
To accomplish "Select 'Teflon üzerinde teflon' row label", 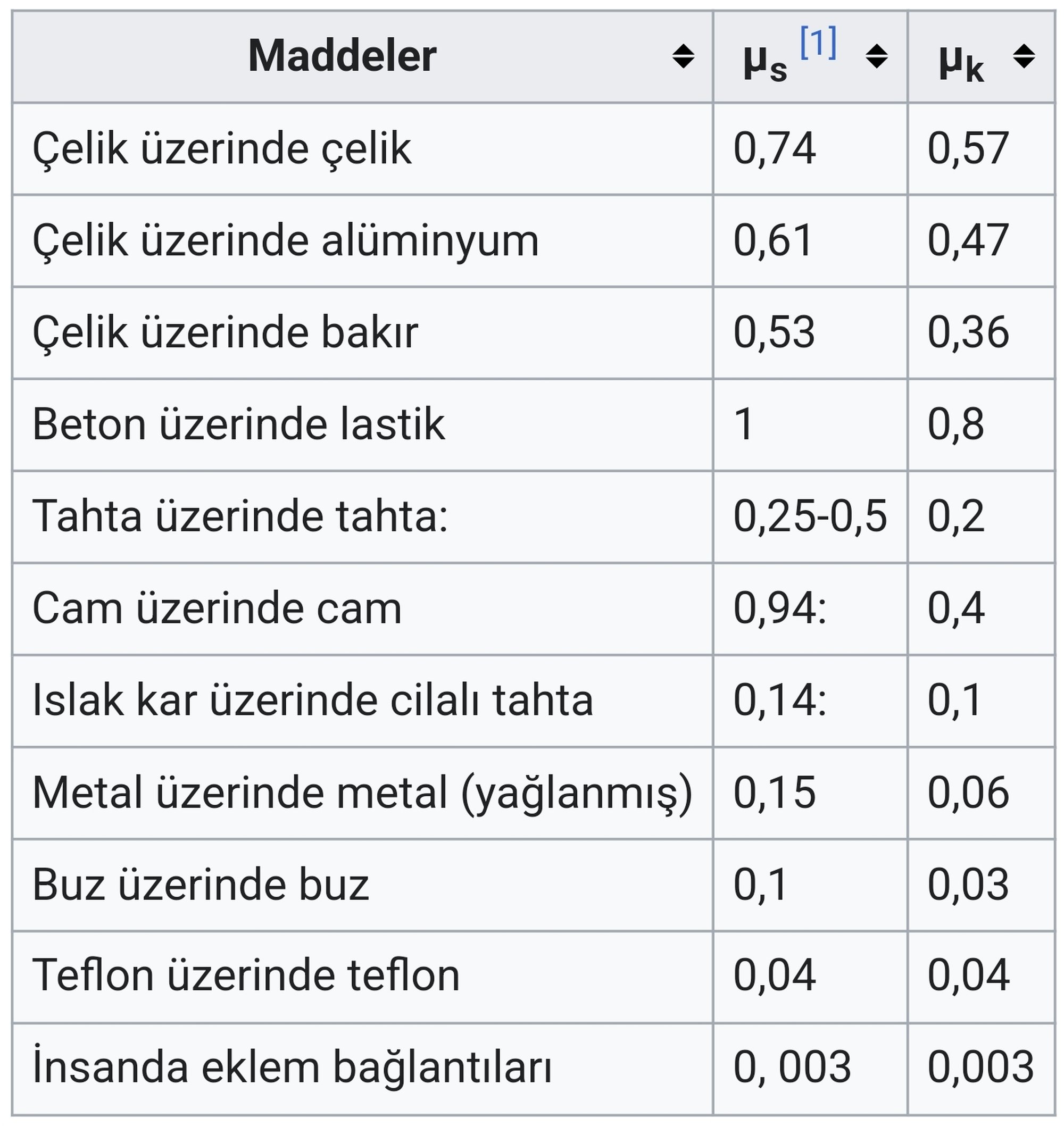I will [x=246, y=977].
